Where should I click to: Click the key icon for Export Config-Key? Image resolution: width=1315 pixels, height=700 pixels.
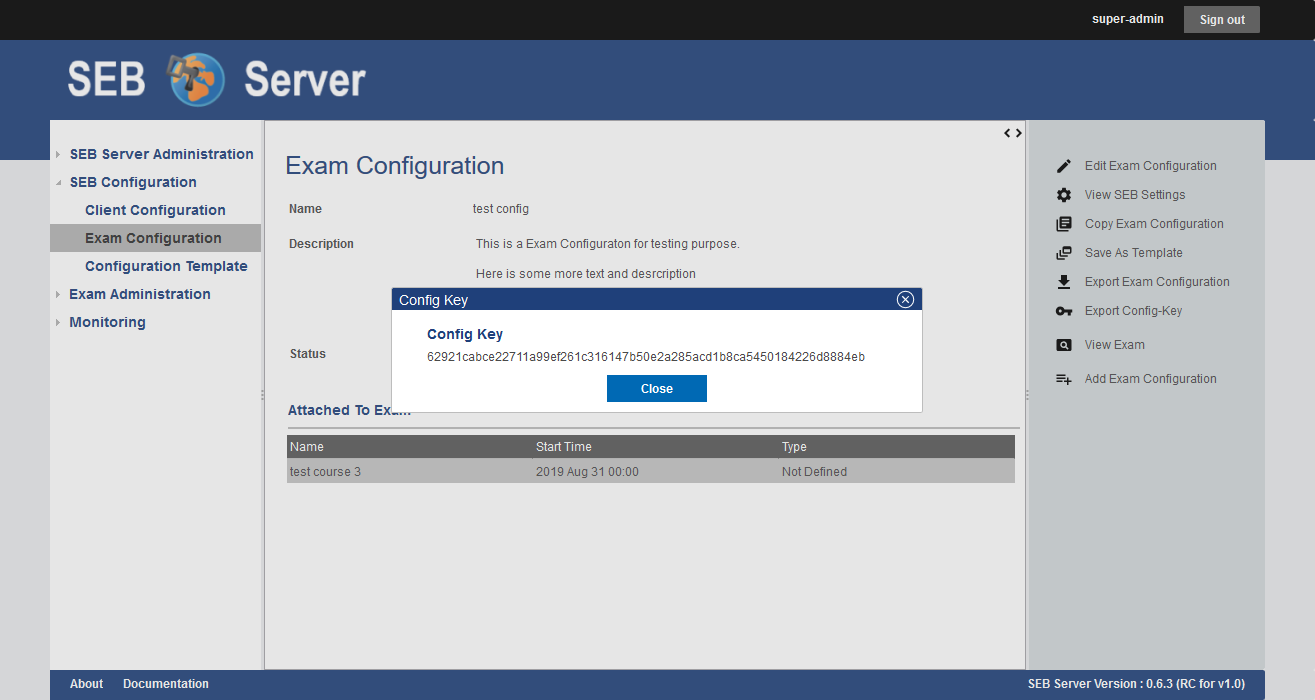point(1064,311)
